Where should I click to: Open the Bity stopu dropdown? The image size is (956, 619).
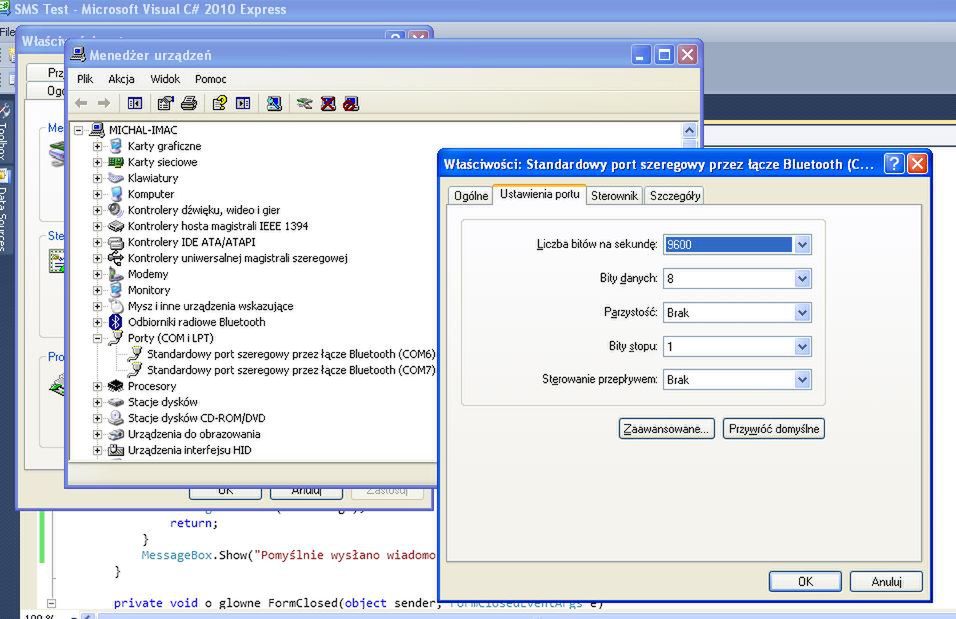coord(802,347)
